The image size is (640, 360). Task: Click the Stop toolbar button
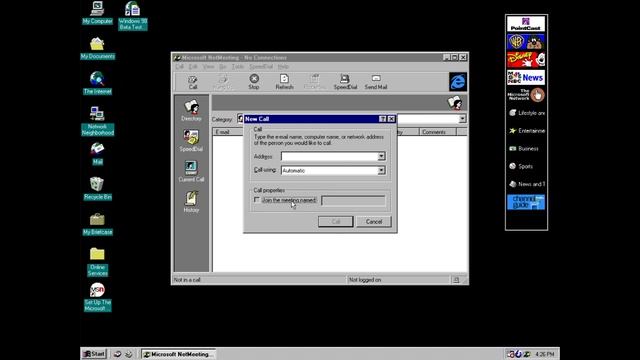point(254,82)
